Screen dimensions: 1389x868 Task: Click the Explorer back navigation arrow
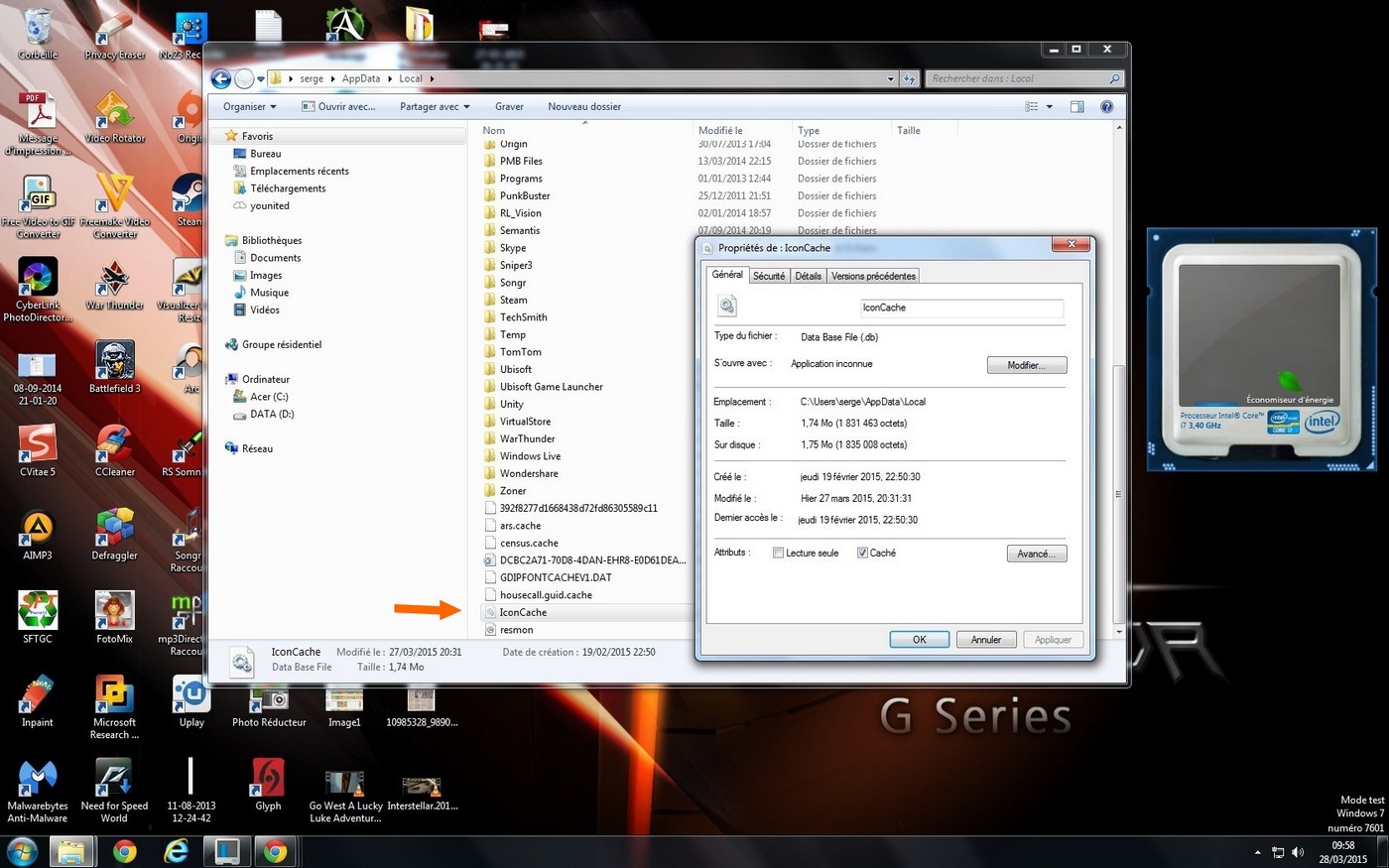221,78
